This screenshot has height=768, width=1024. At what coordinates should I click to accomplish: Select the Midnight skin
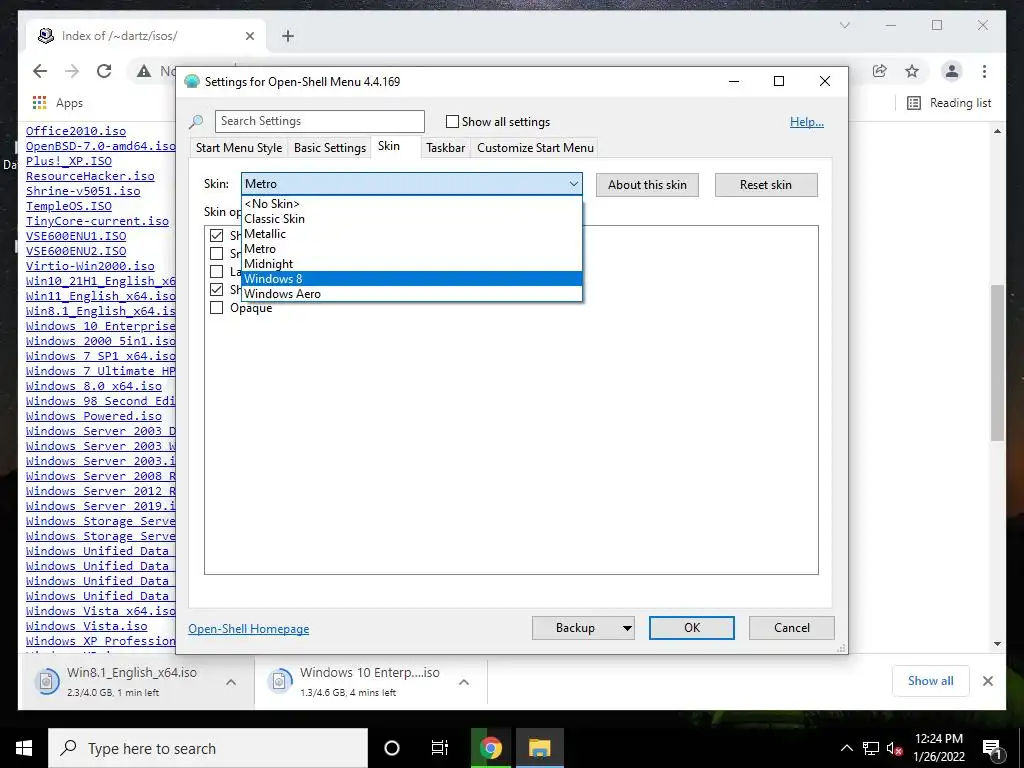(411, 264)
